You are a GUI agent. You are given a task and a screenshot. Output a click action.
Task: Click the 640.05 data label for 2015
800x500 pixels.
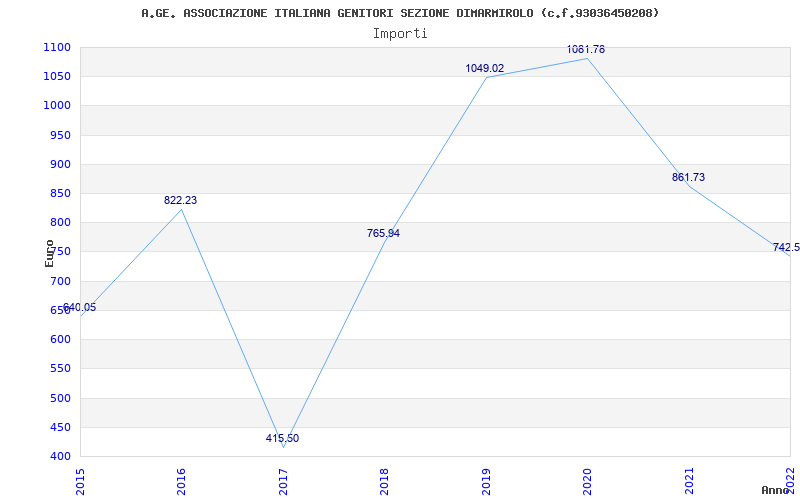tap(79, 307)
